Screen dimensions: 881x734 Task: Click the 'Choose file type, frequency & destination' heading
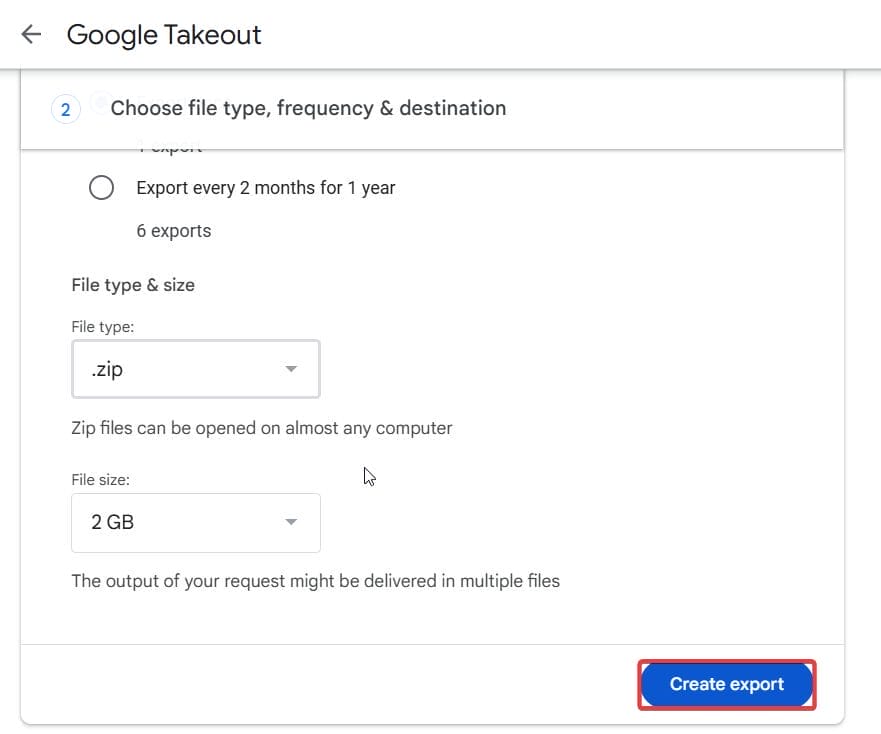(x=308, y=108)
